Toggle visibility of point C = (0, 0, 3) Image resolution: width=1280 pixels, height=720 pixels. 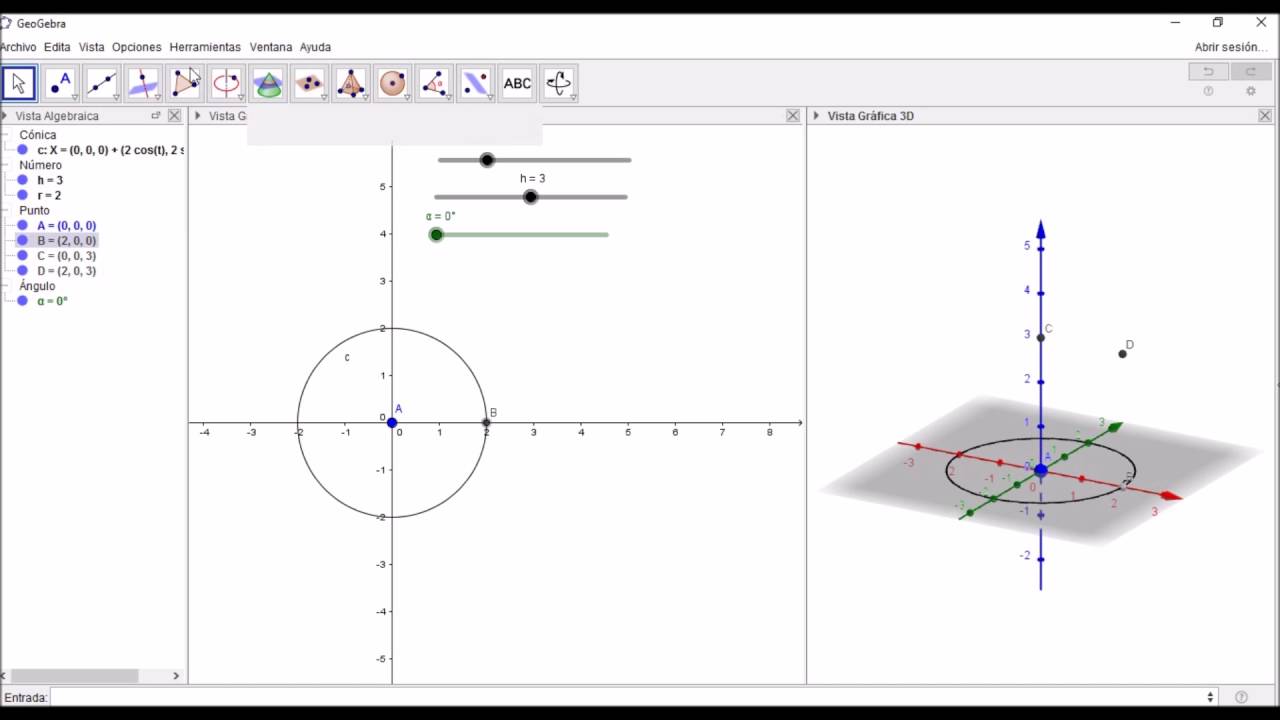pos(22,256)
